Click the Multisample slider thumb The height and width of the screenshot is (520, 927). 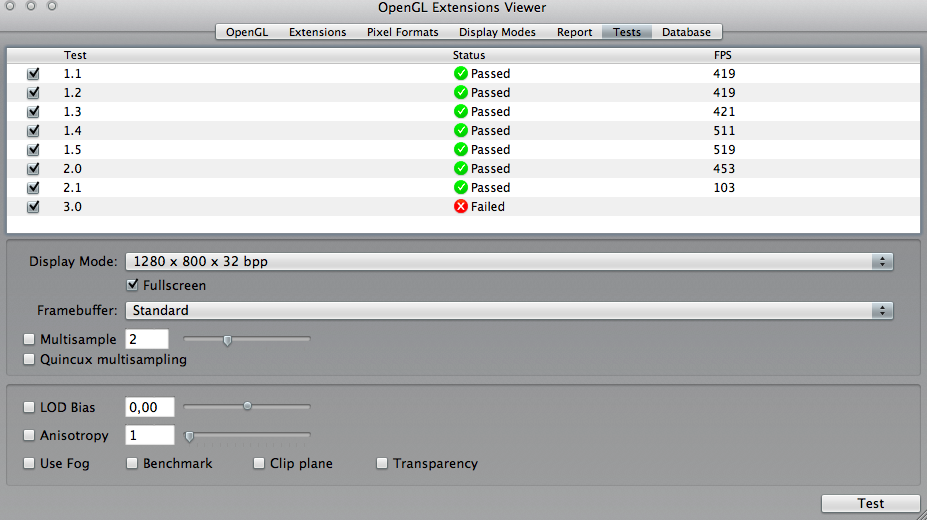tap(227, 340)
